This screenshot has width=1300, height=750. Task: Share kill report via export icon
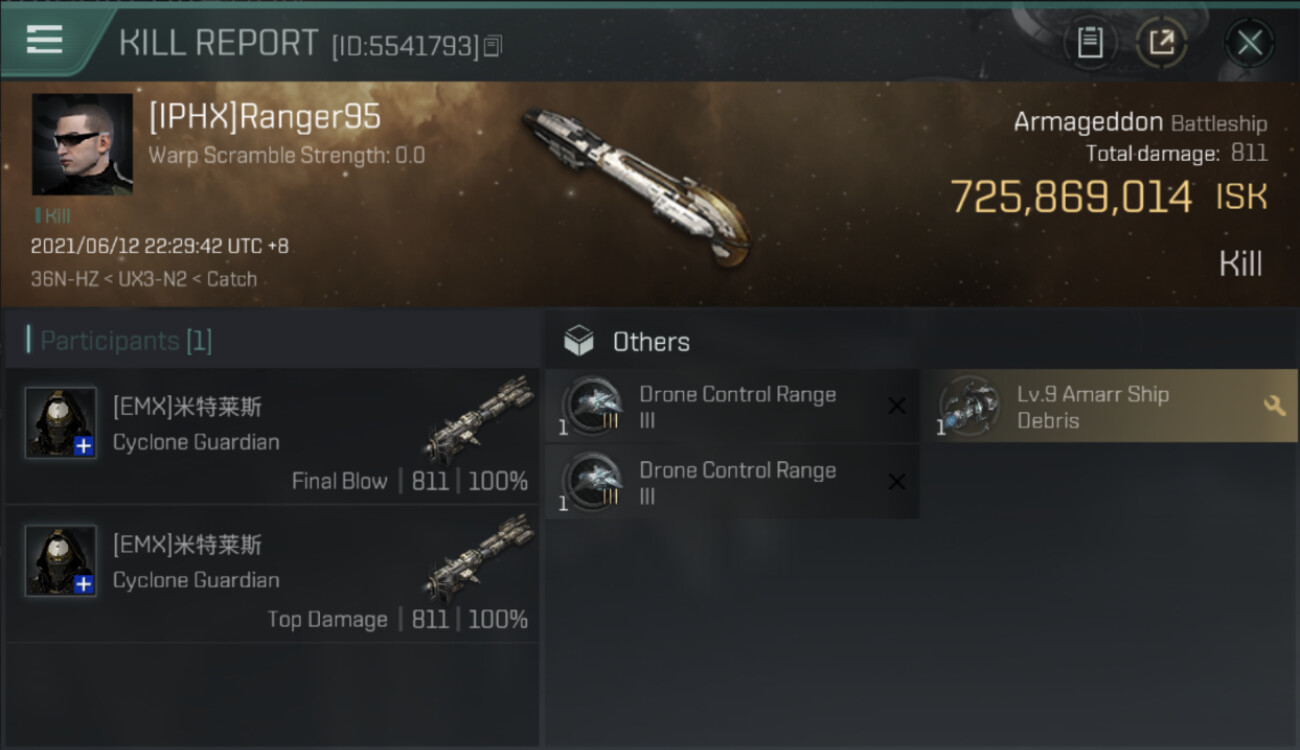point(1162,43)
